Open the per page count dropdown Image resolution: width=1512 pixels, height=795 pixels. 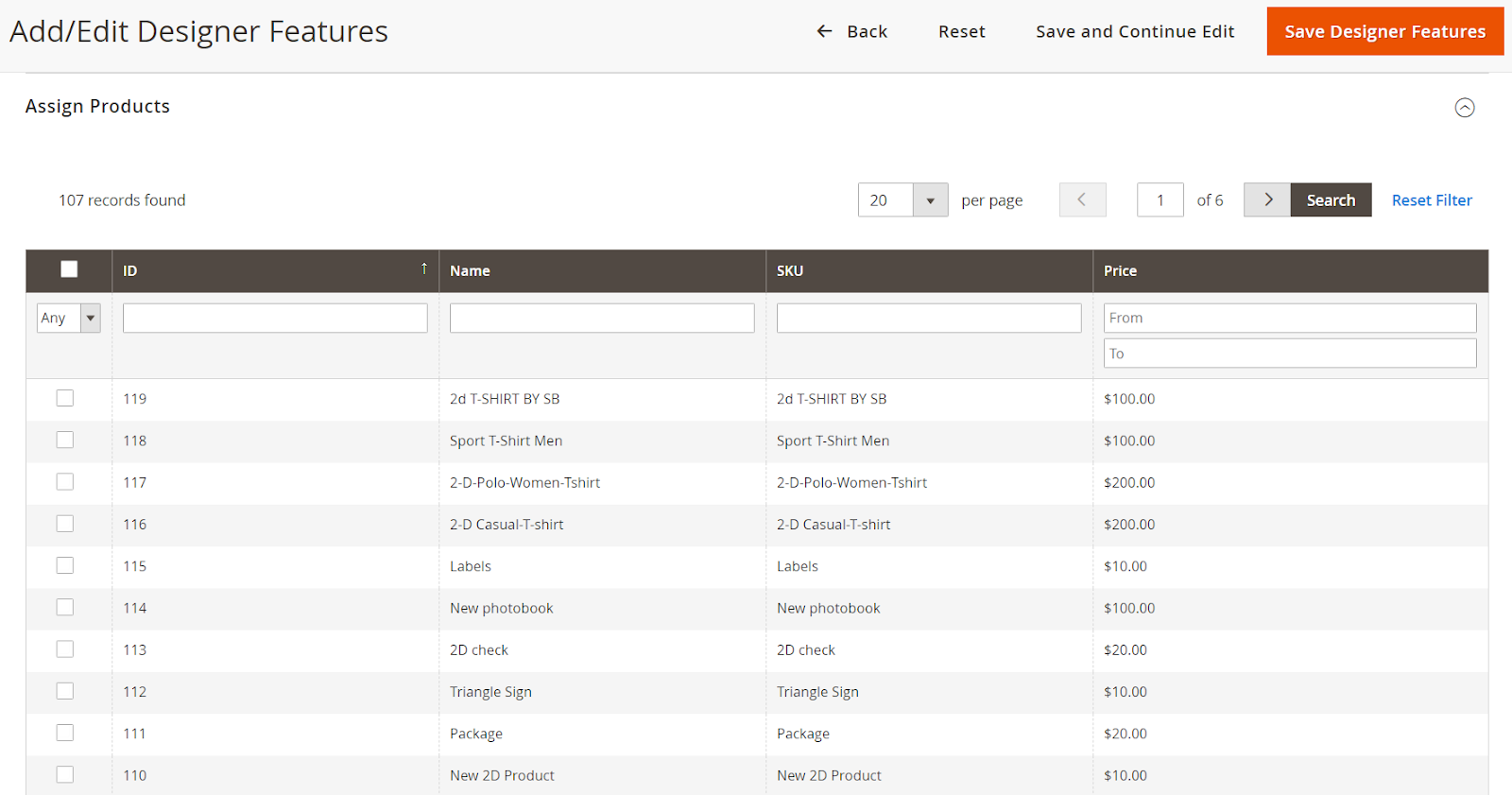click(930, 199)
